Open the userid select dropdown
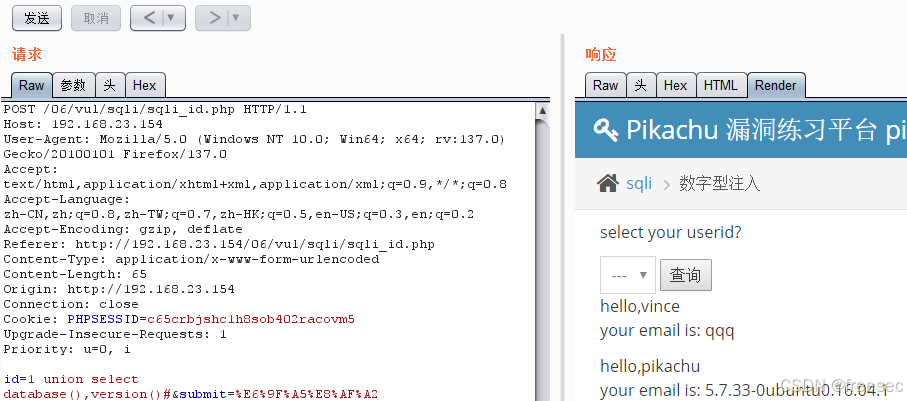Viewport: 907px width, 401px height. [628, 275]
